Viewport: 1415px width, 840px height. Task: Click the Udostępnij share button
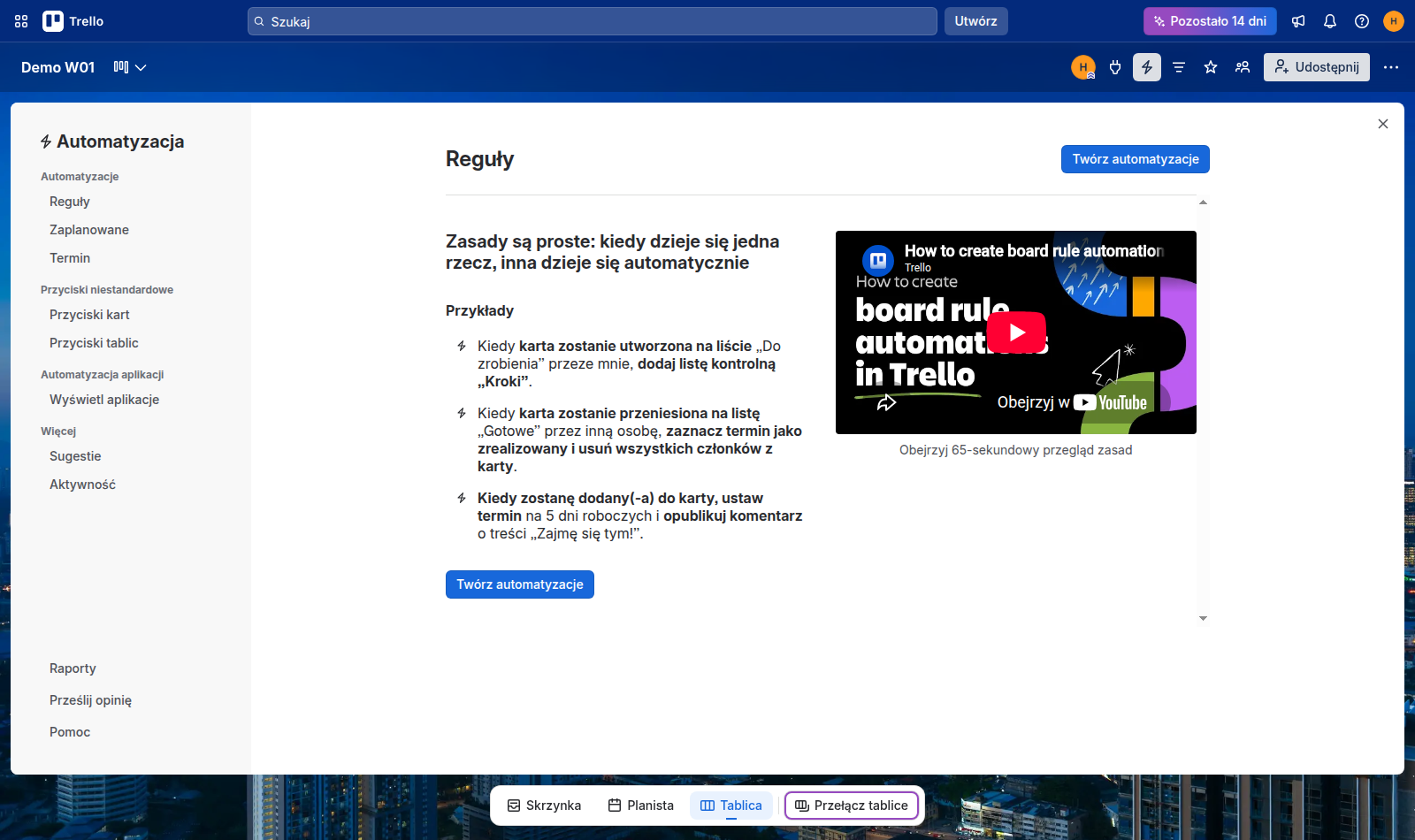point(1317,67)
